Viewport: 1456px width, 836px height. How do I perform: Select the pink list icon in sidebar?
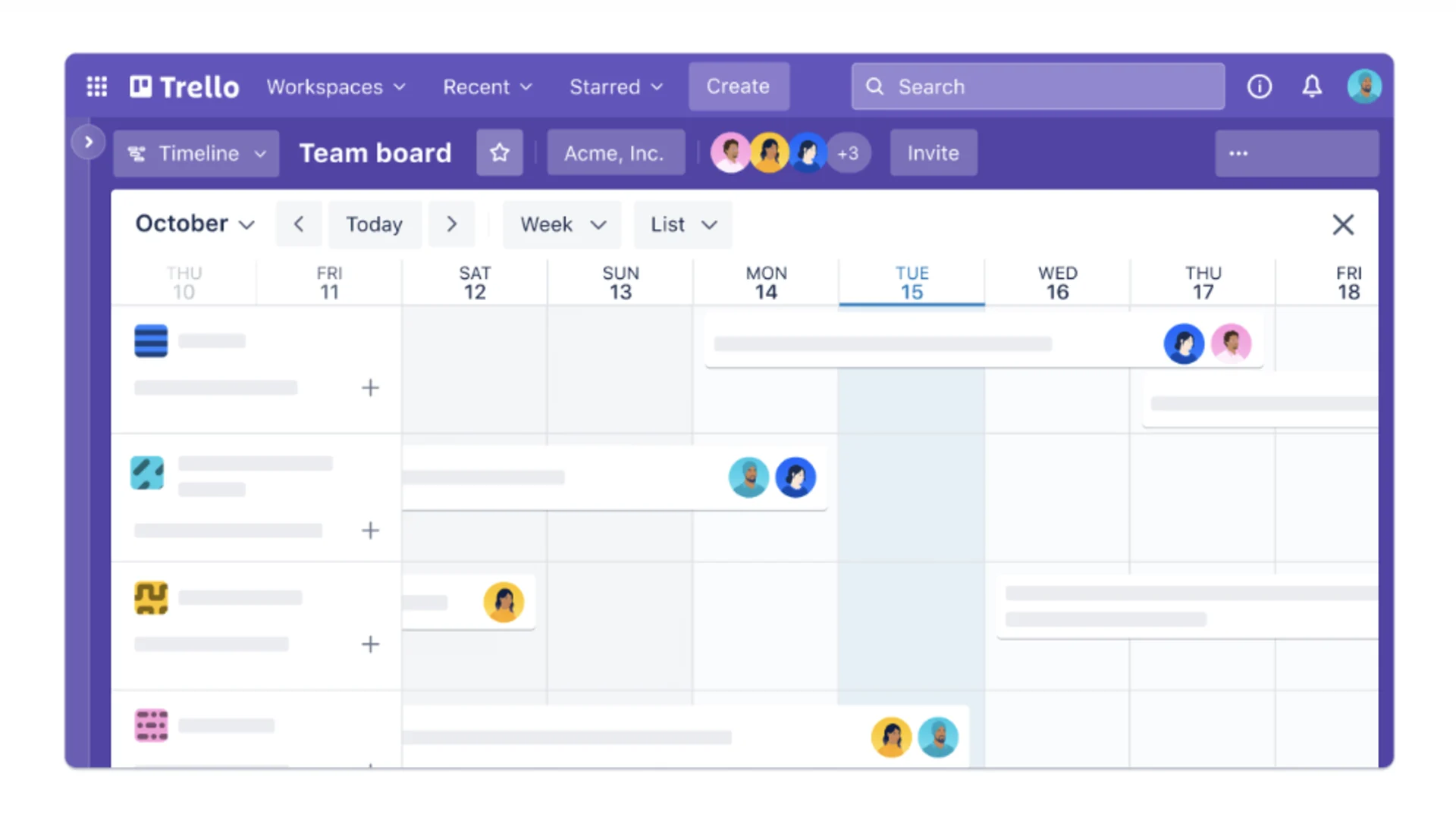[150, 725]
